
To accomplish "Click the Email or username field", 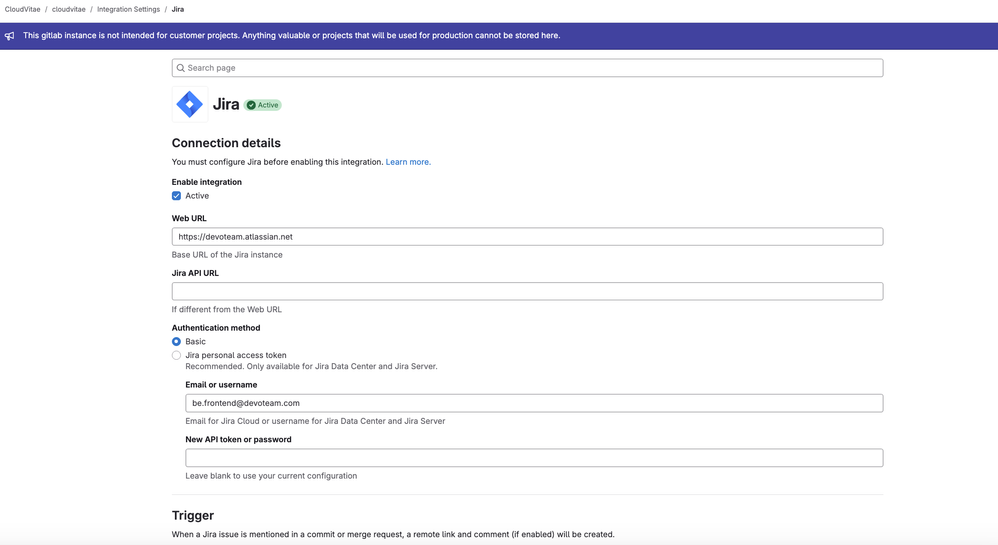I will coord(534,403).
